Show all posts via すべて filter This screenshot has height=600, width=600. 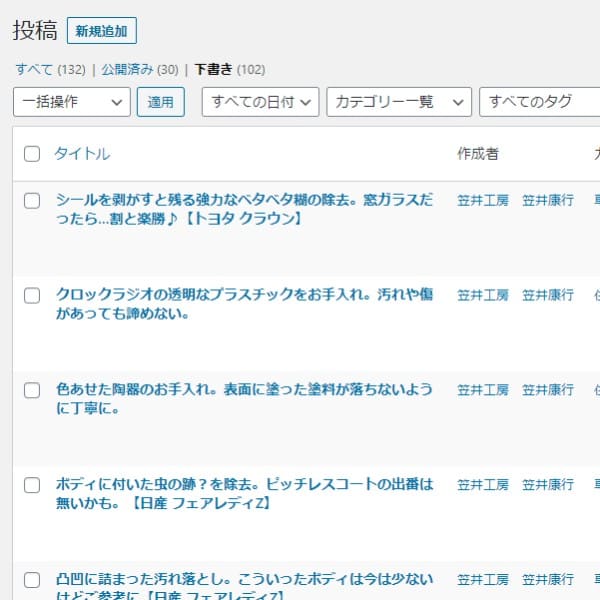(34, 70)
